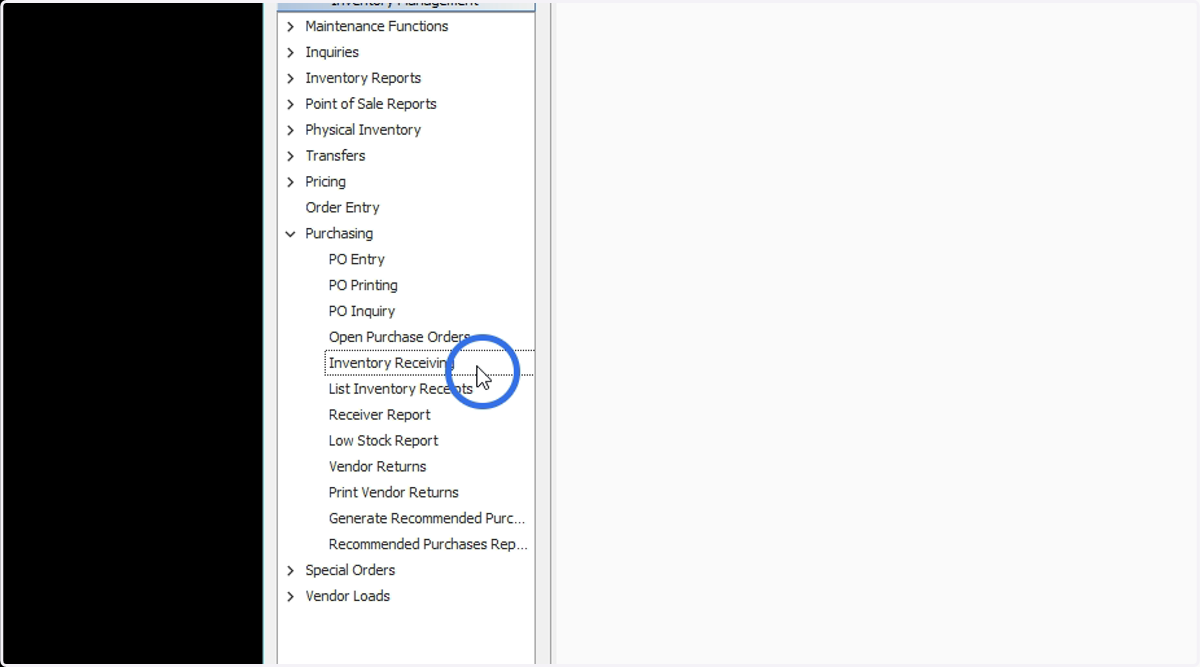Expand the Vendor Loads node
Image resolution: width=1200 pixels, height=667 pixels.
click(x=291, y=596)
